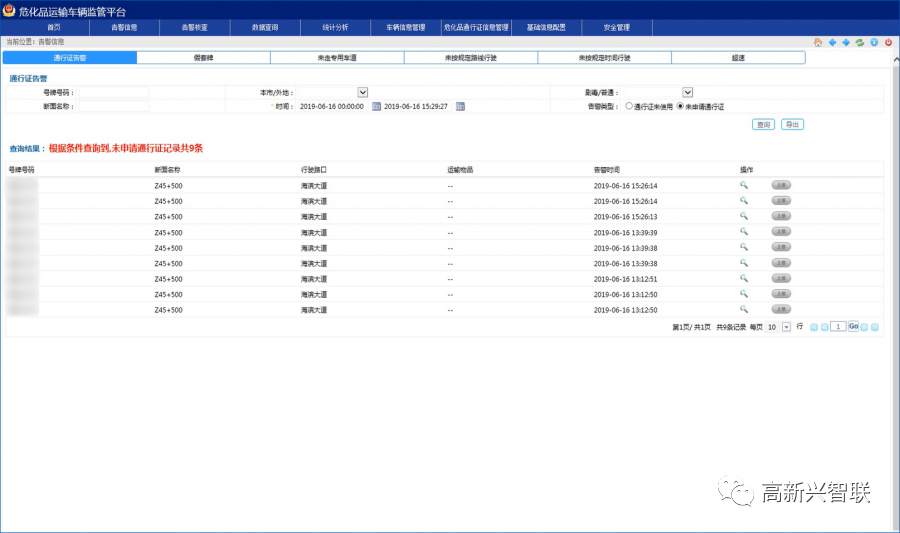Click the blue back arrow icon
900x533 pixels.
coord(832,42)
